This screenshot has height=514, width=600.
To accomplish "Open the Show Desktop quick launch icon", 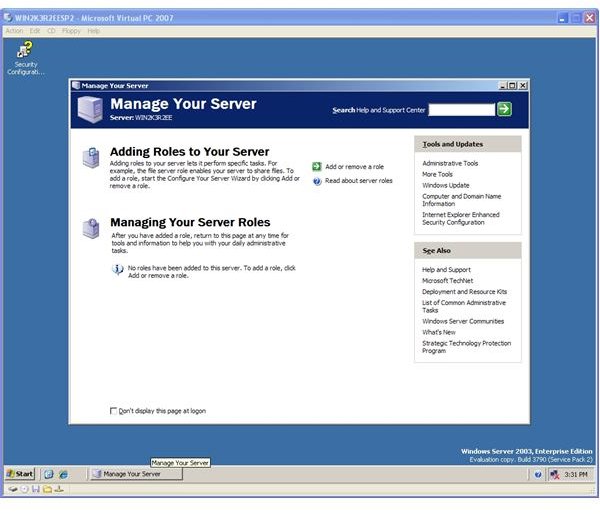I will pos(49,474).
